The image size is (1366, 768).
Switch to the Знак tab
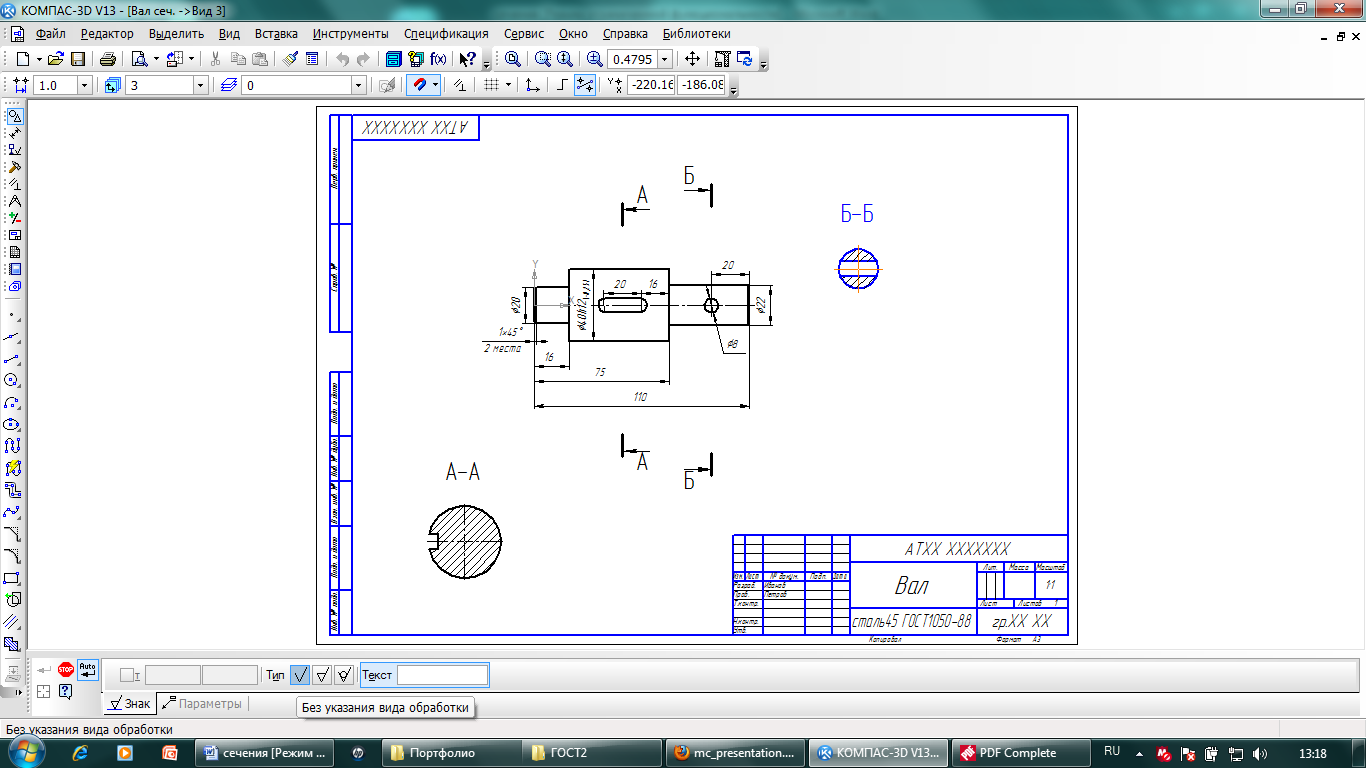click(129, 704)
